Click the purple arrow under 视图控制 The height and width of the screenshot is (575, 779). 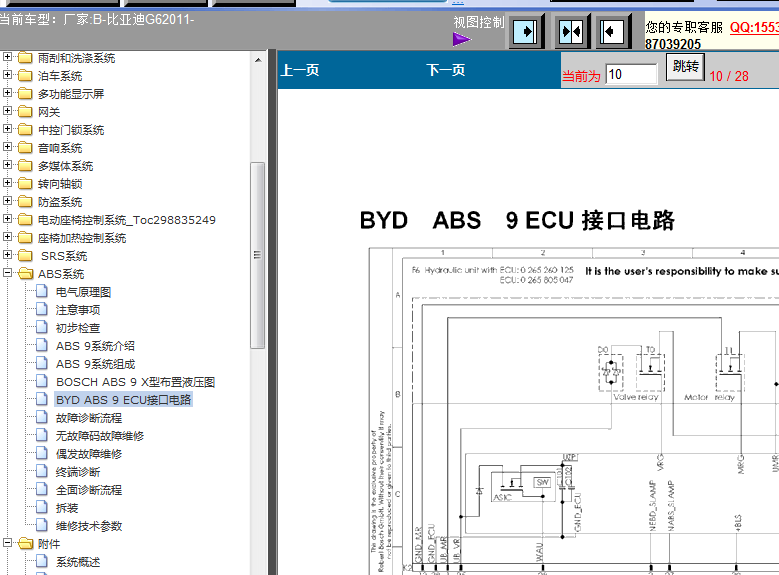point(462,39)
